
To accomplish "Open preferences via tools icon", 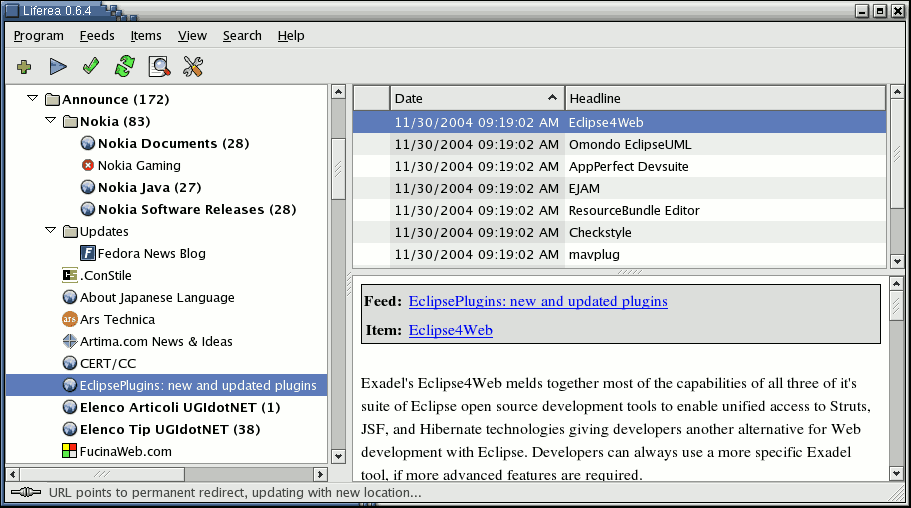I will pyautogui.click(x=192, y=66).
